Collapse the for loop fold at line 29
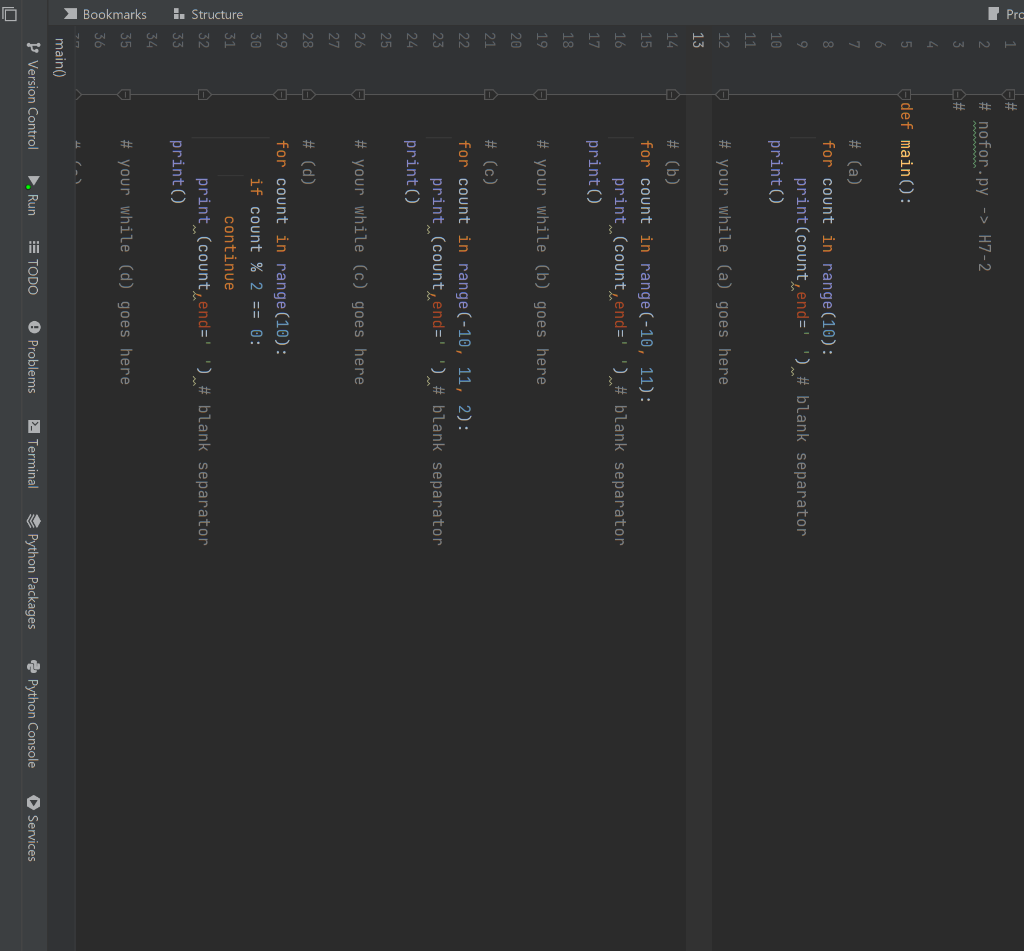 click(281, 95)
